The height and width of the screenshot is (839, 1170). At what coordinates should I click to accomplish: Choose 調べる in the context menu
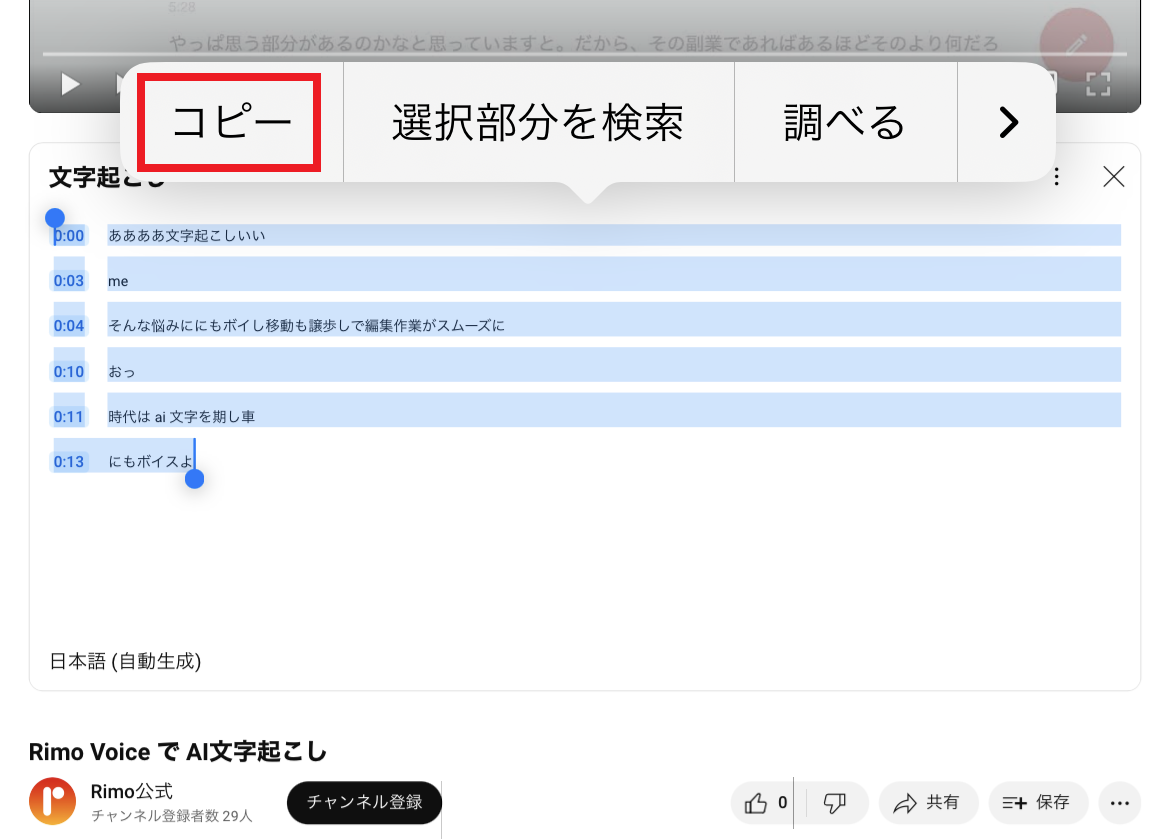[845, 122]
